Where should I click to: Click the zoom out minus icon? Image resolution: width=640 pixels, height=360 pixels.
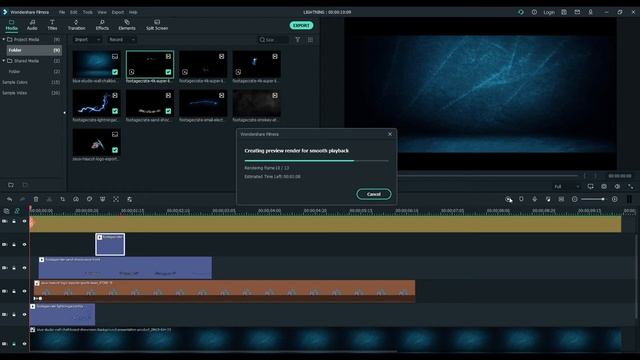575,199
